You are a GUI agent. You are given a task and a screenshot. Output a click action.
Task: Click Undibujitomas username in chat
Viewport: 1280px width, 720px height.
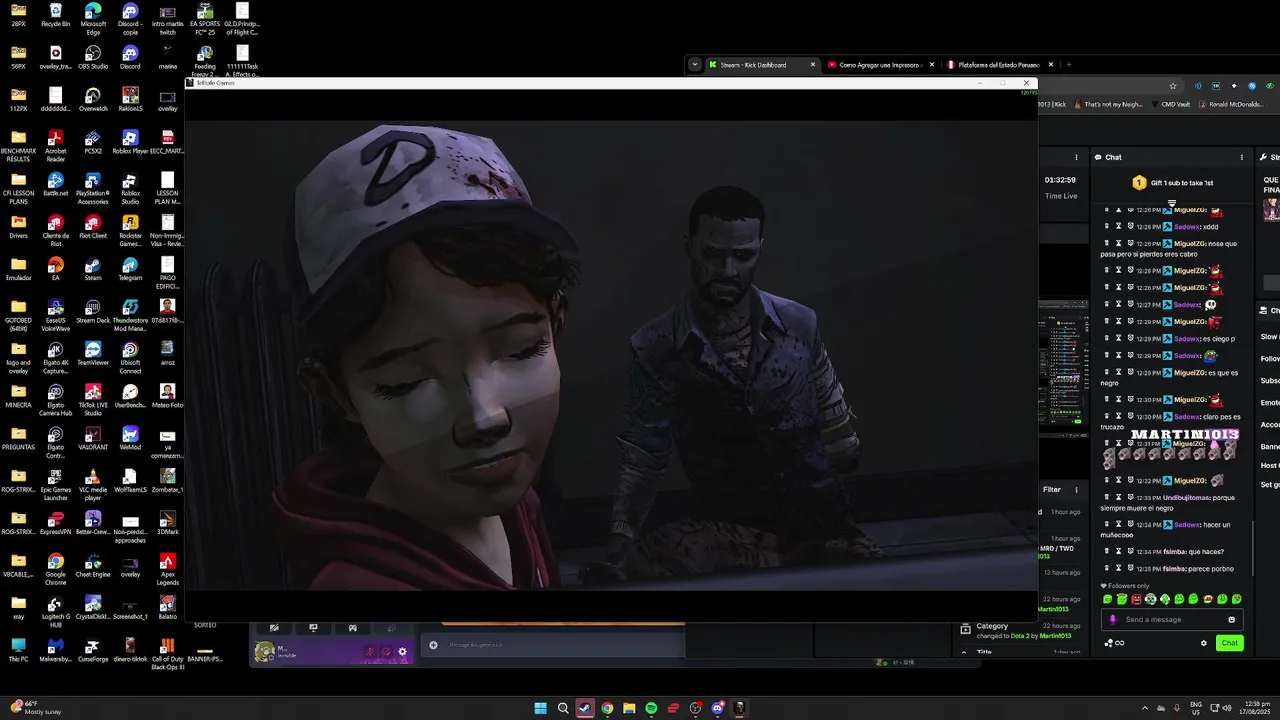pyautogui.click(x=1186, y=497)
